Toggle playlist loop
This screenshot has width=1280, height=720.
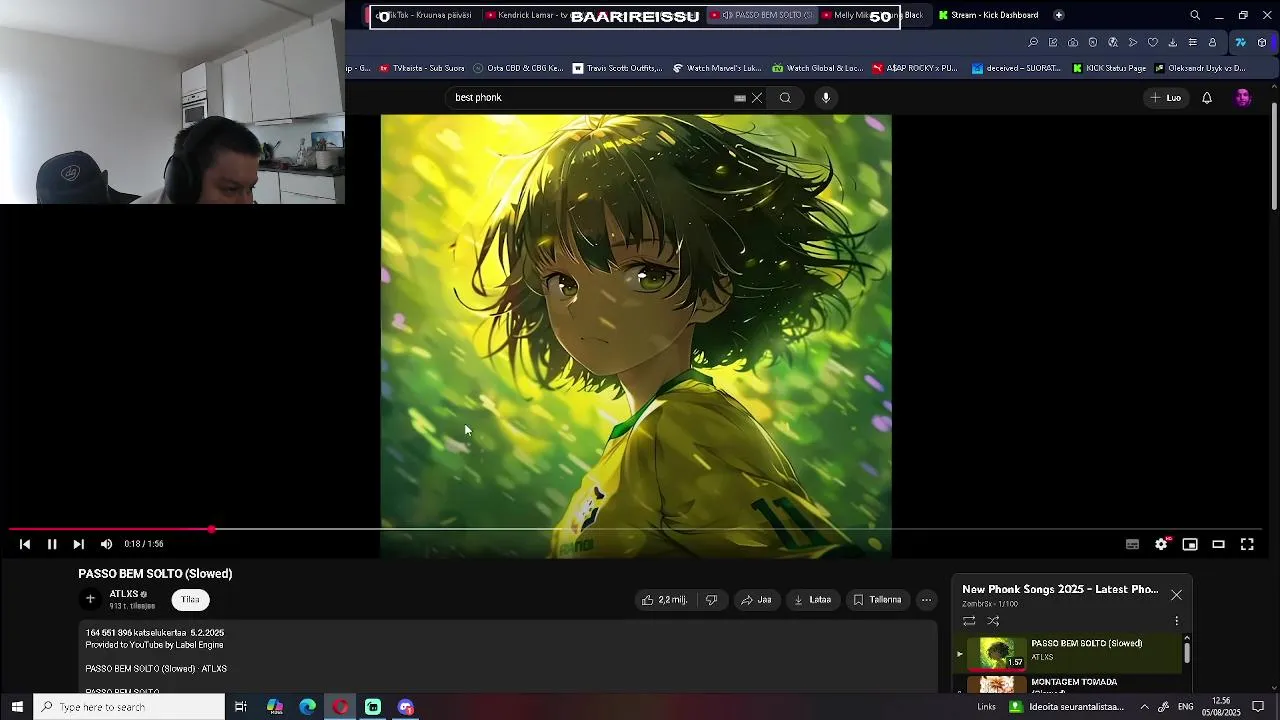pyautogui.click(x=969, y=621)
